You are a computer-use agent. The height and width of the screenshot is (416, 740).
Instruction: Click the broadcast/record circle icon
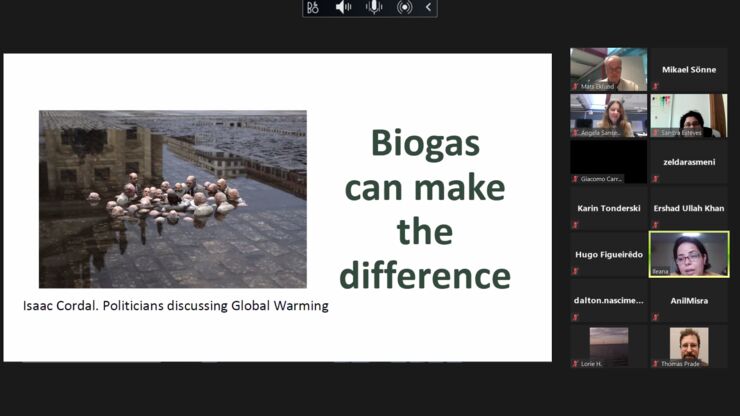[x=404, y=7]
